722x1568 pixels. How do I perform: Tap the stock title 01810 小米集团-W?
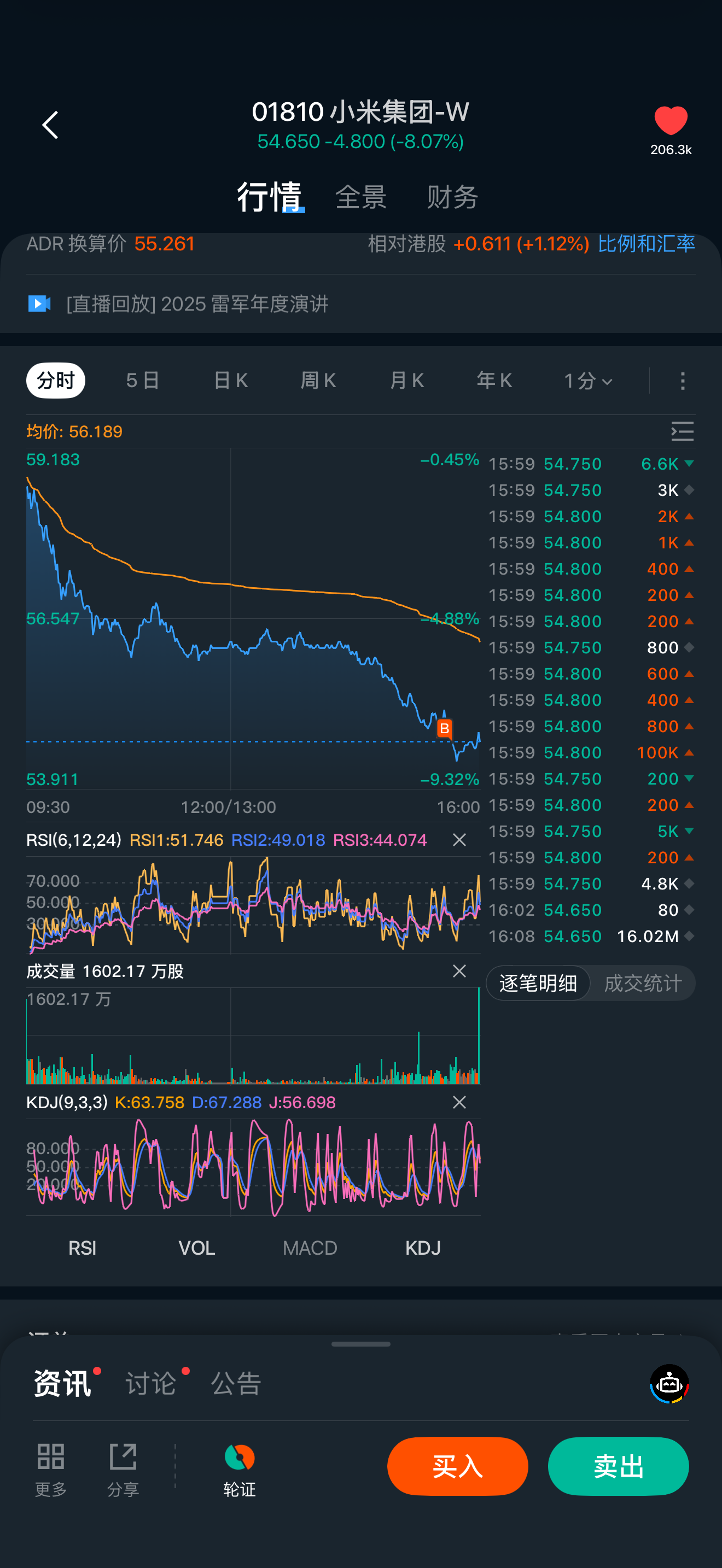pyautogui.click(x=360, y=112)
